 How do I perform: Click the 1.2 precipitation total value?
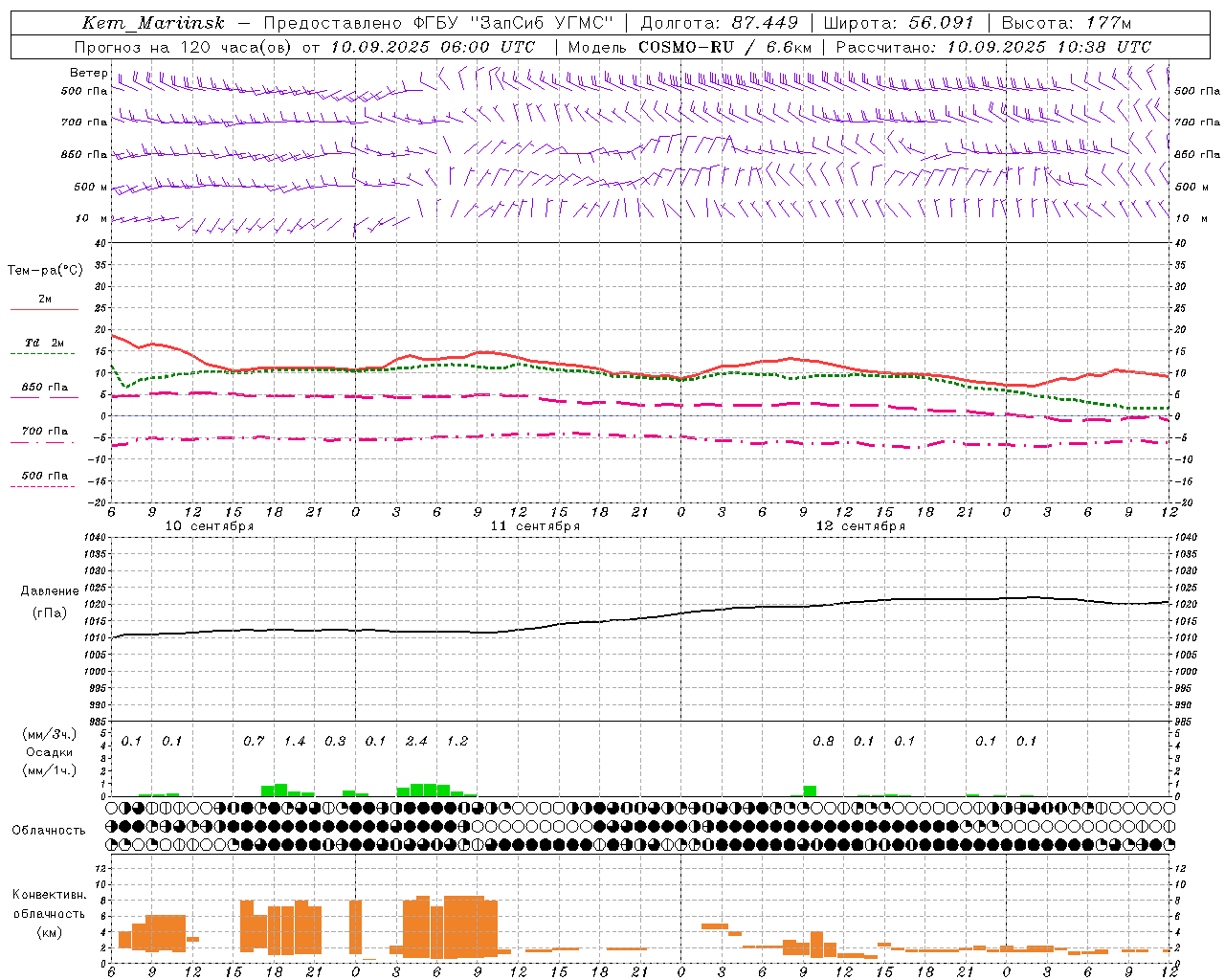click(457, 741)
